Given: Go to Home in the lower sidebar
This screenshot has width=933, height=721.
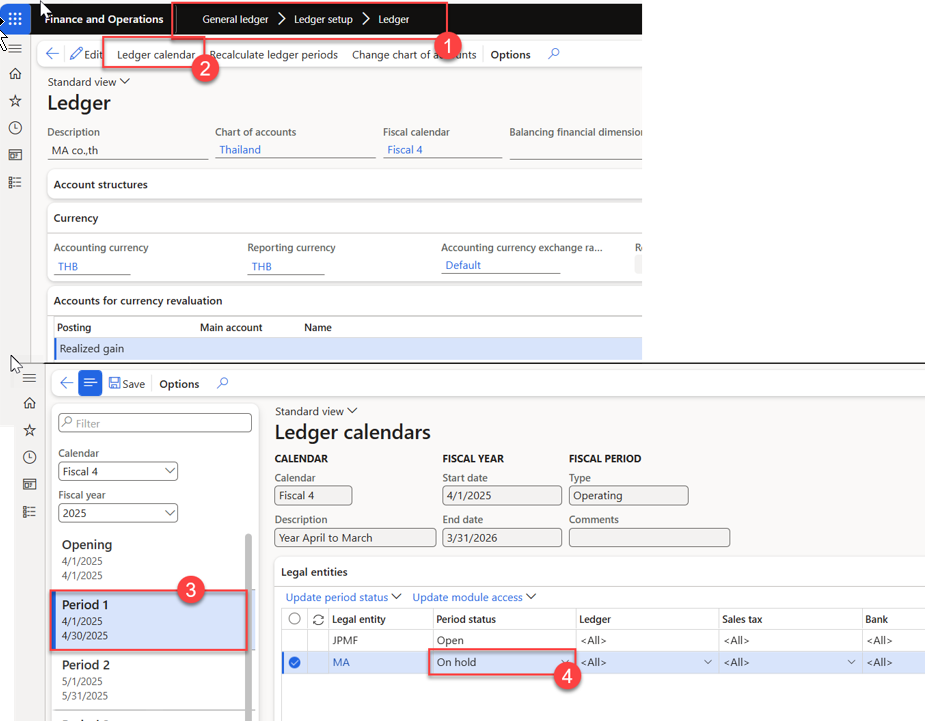Looking at the screenshot, I should (29, 403).
